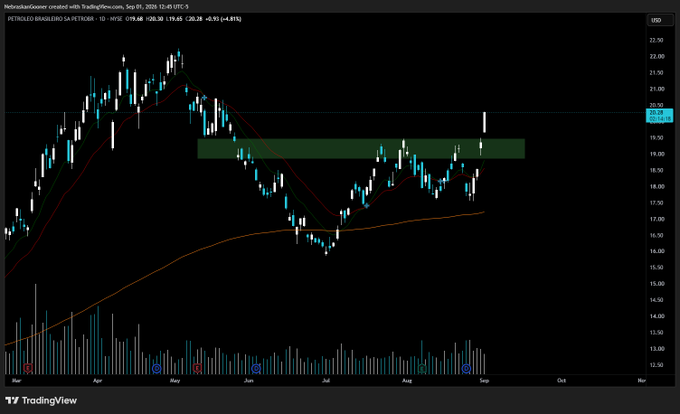Click the Sep label on time axis
680x414 pixels.
pos(484,381)
